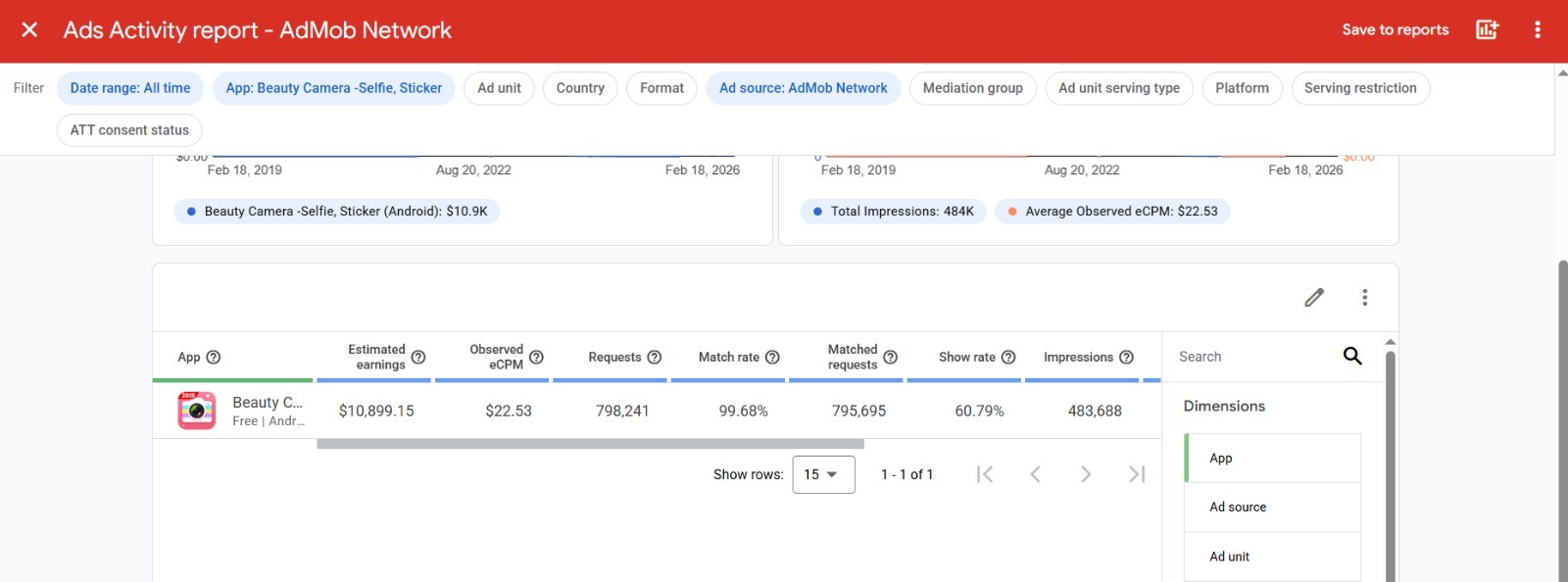Image resolution: width=1568 pixels, height=582 pixels.
Task: Click Save to reports
Action: (1395, 29)
